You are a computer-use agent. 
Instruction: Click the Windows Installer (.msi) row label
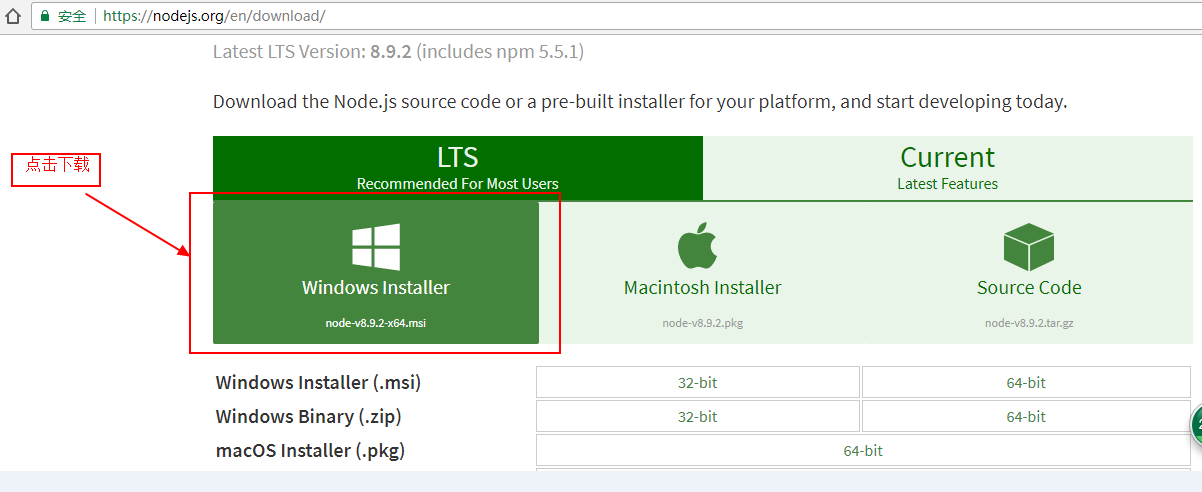pyautogui.click(x=318, y=383)
